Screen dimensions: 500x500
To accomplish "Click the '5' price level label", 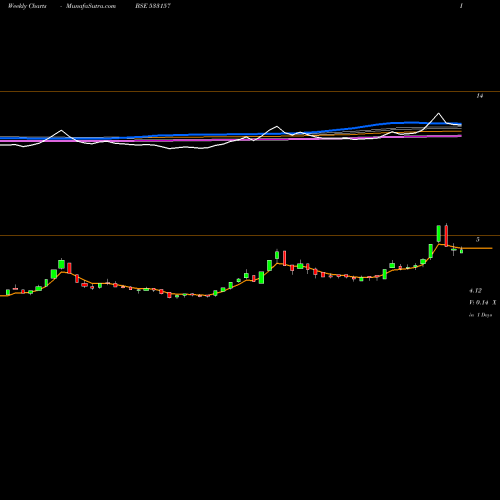I will [x=478, y=240].
